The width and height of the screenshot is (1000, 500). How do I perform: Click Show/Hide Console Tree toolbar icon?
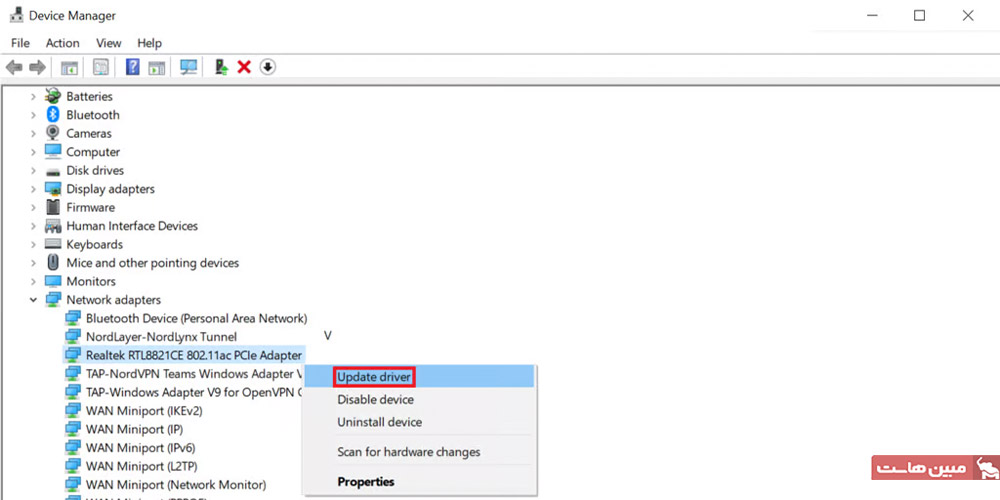click(x=70, y=67)
